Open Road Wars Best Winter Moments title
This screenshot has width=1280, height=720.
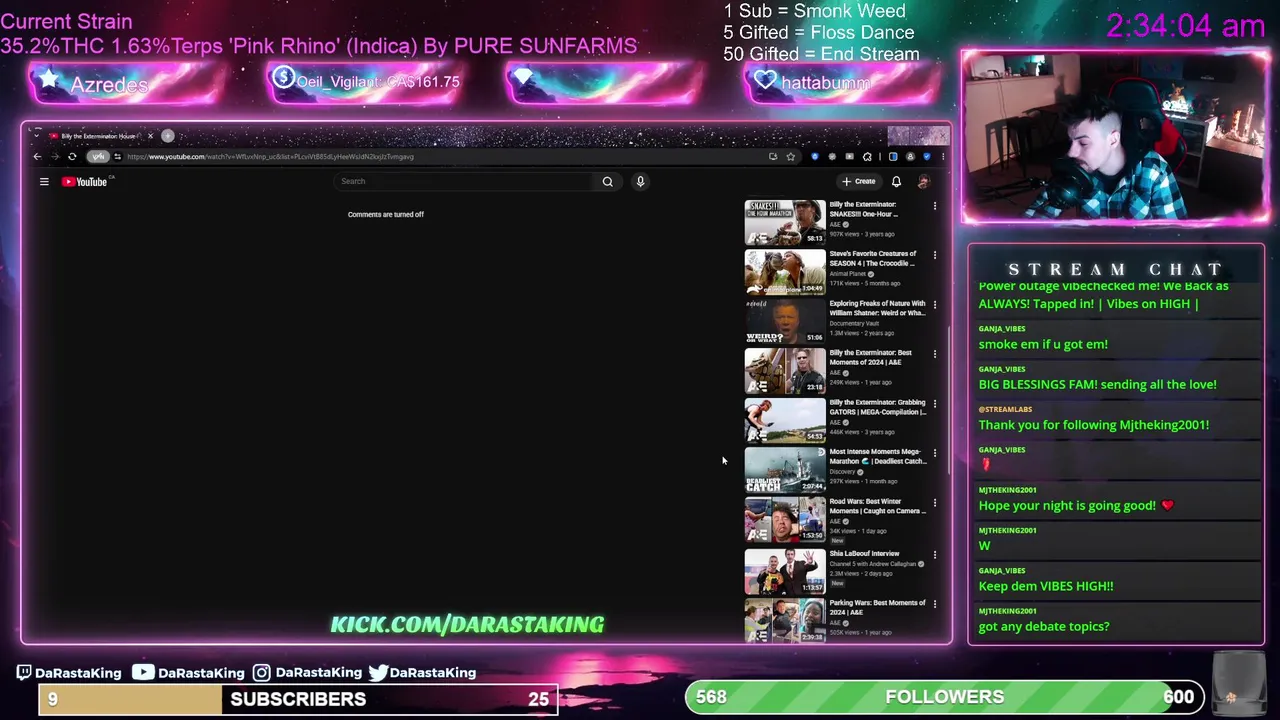pyautogui.click(x=877, y=506)
